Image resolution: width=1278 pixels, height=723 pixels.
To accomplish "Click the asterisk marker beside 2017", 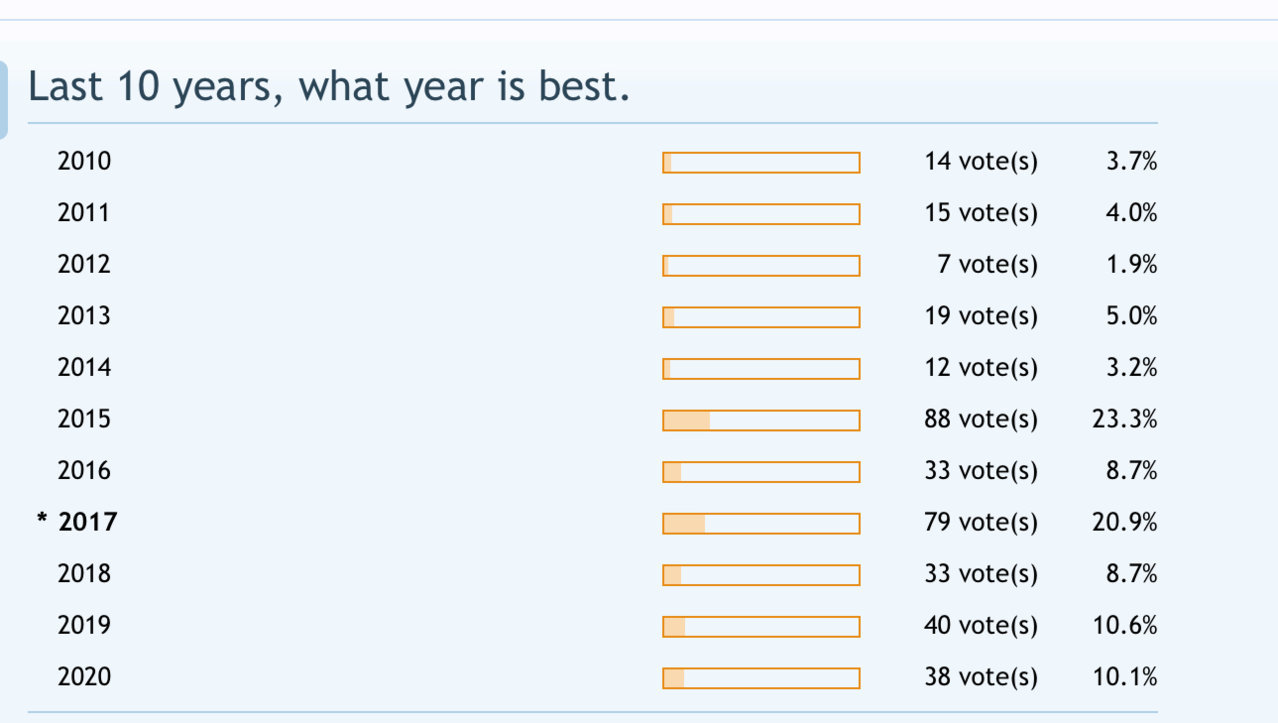I will click(x=42, y=520).
